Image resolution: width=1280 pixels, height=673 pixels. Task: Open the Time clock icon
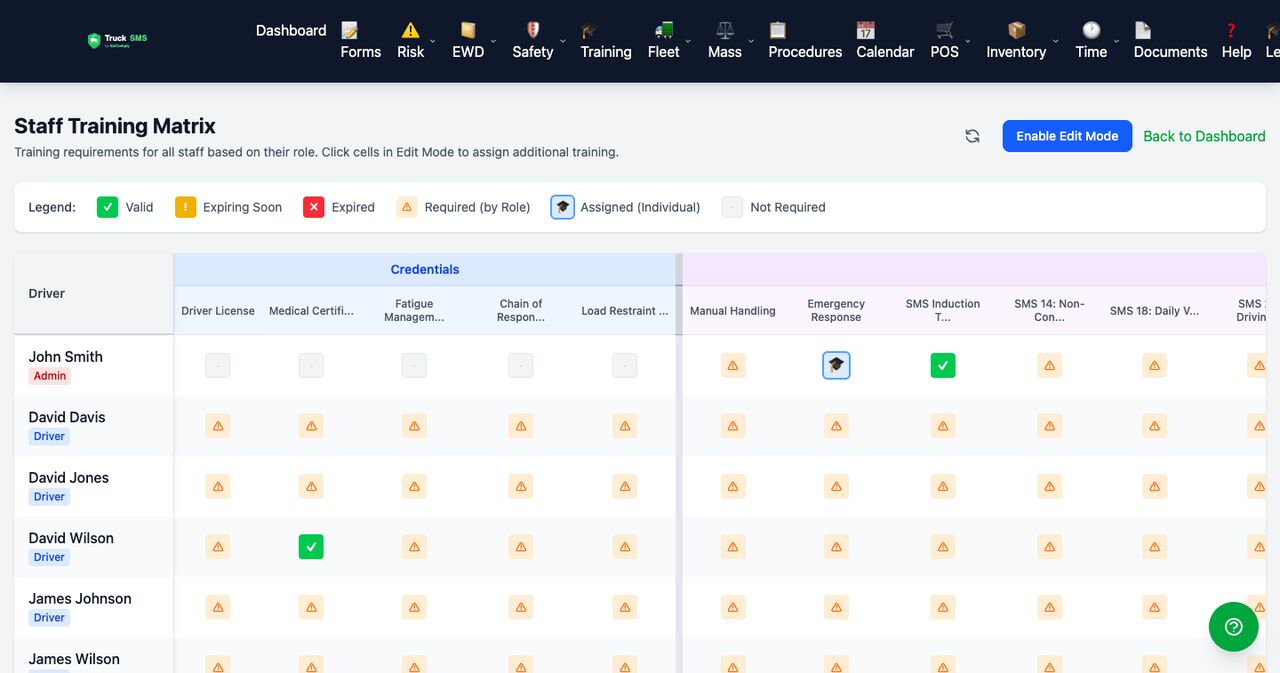click(x=1091, y=30)
